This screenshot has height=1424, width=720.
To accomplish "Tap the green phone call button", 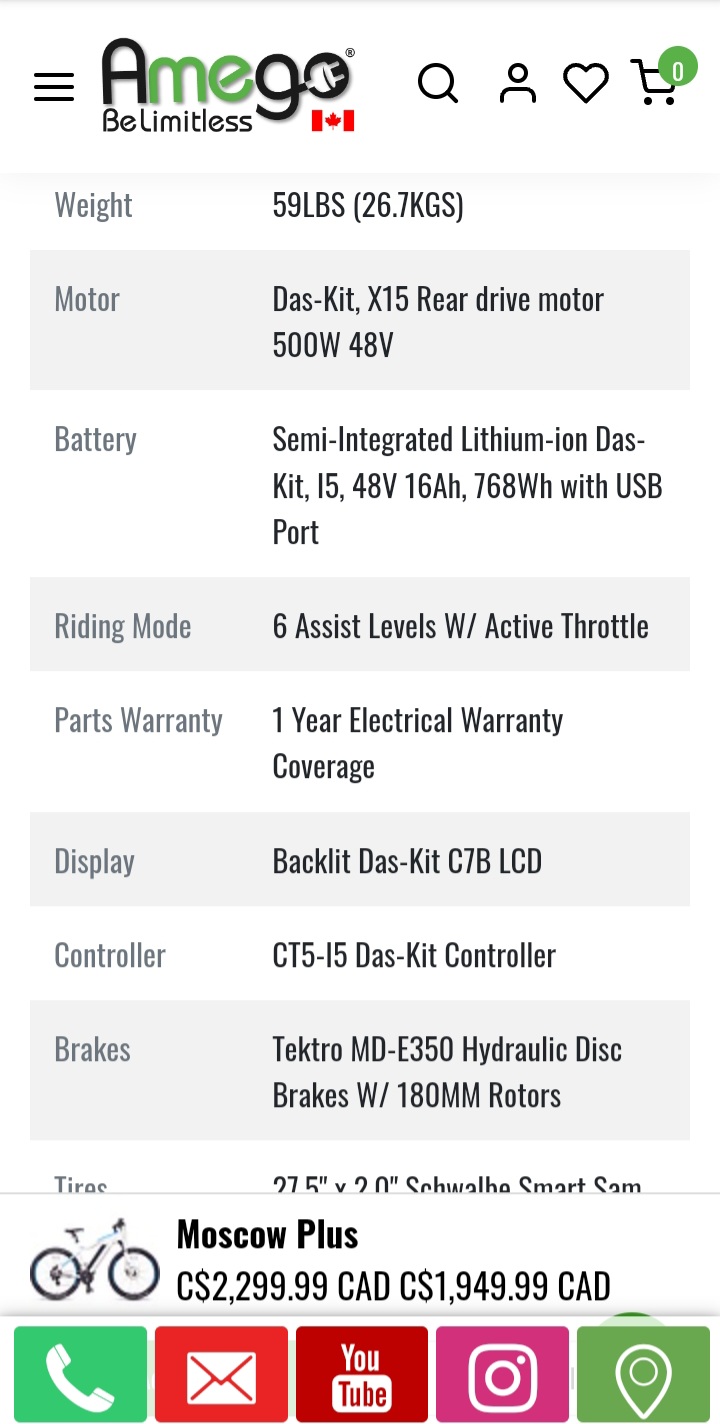I will point(80,1374).
